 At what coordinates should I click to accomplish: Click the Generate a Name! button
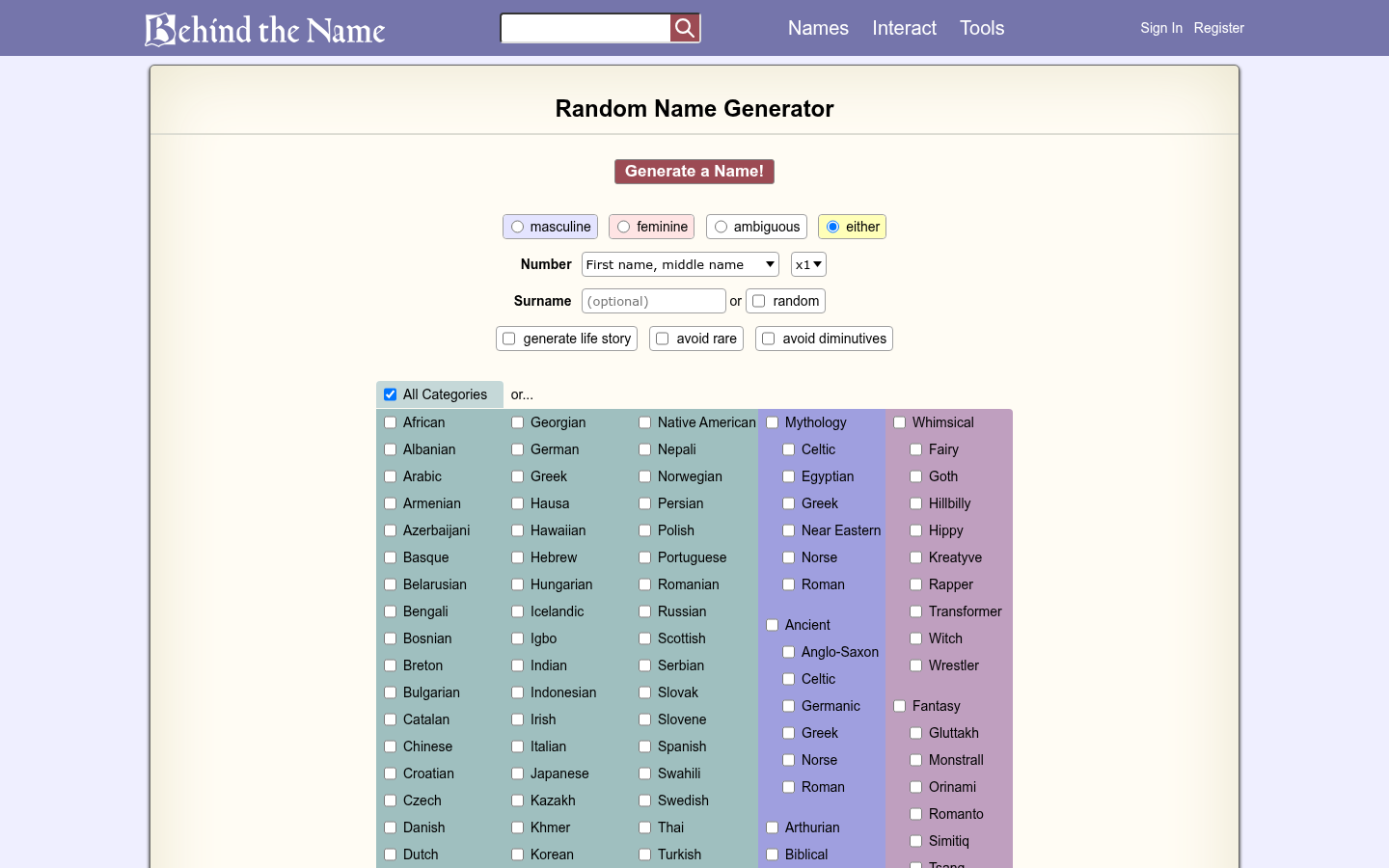(694, 172)
